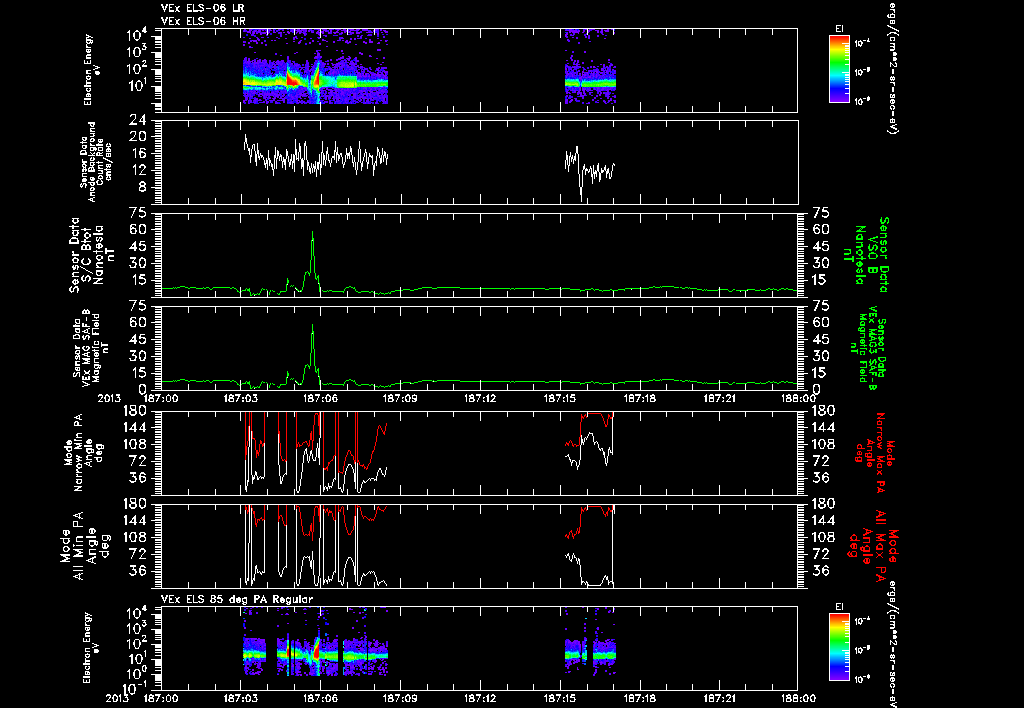Viewport: 1024px width, 708px height.
Task: Select the "VEx ELS-06 HR" title text
Action: pyautogui.click(x=203, y=22)
